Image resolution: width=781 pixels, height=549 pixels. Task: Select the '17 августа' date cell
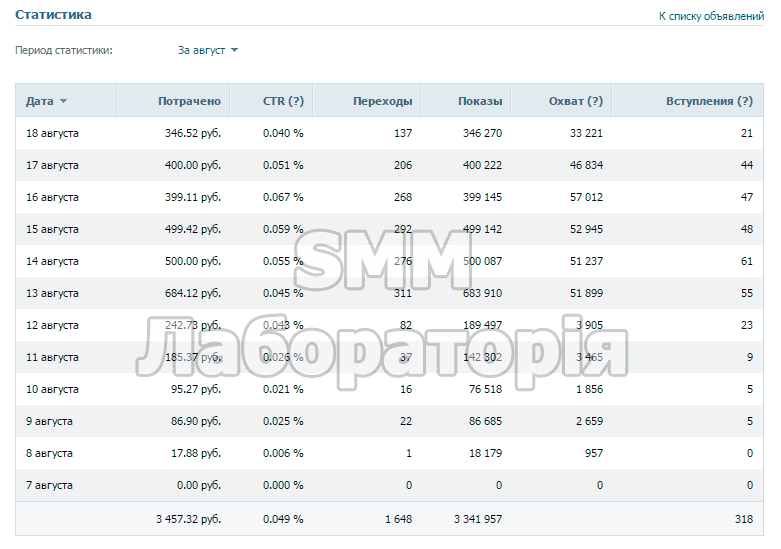pos(53,165)
